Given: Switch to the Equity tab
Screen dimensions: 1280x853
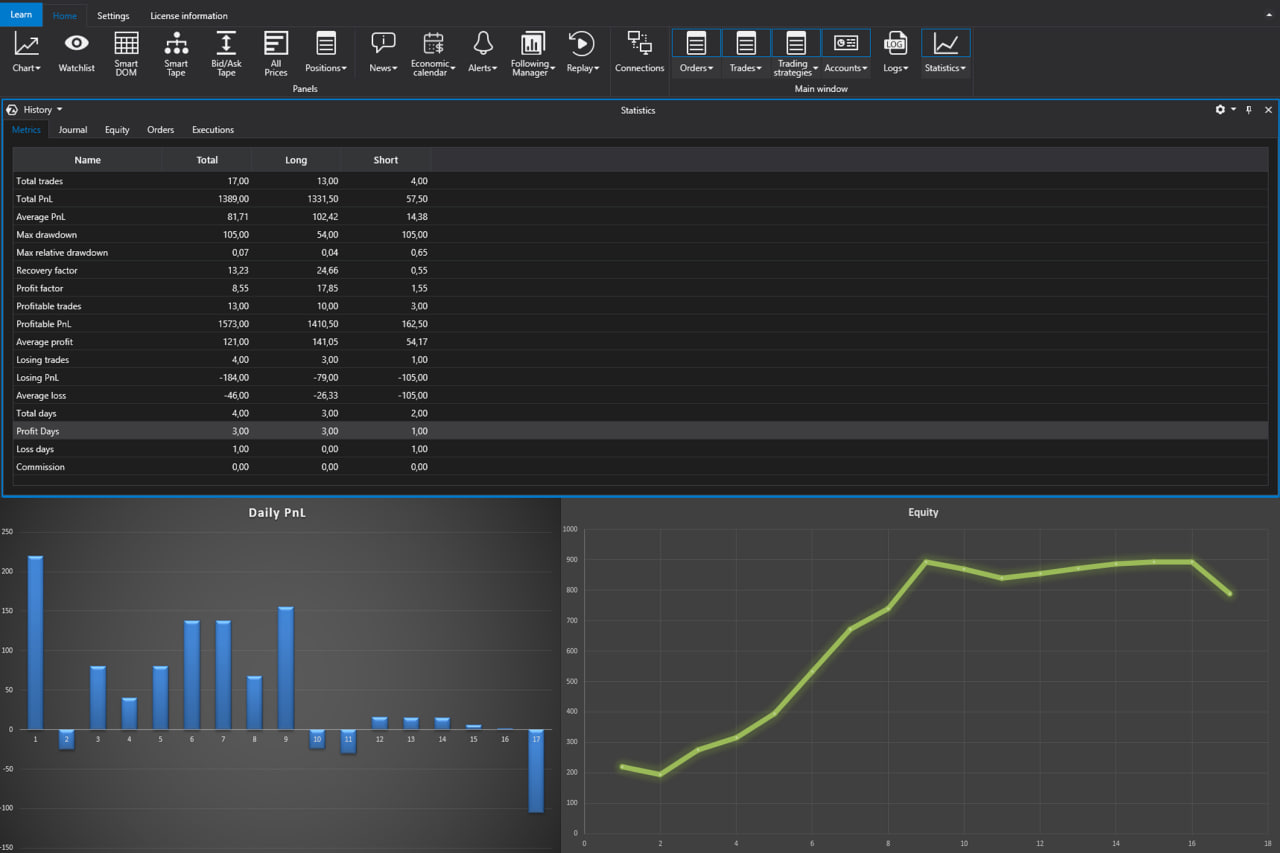Looking at the screenshot, I should click(x=117, y=130).
